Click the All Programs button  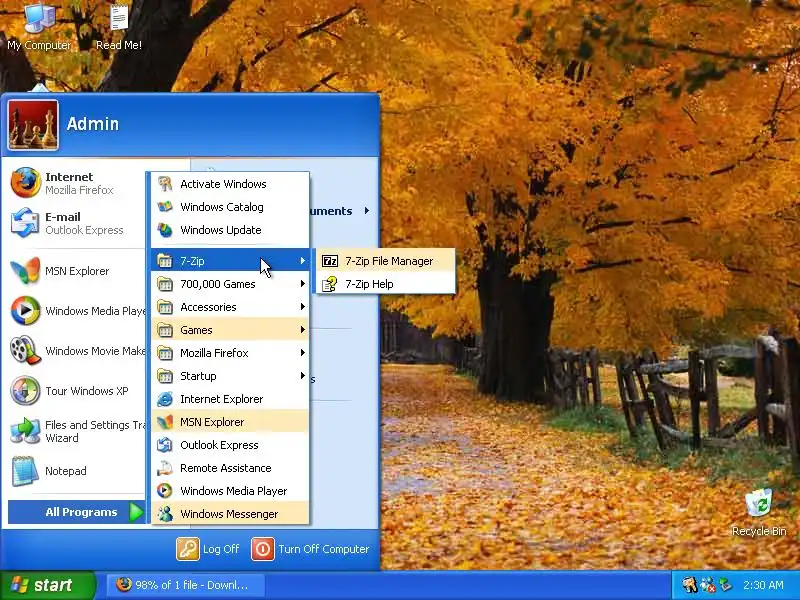77,512
